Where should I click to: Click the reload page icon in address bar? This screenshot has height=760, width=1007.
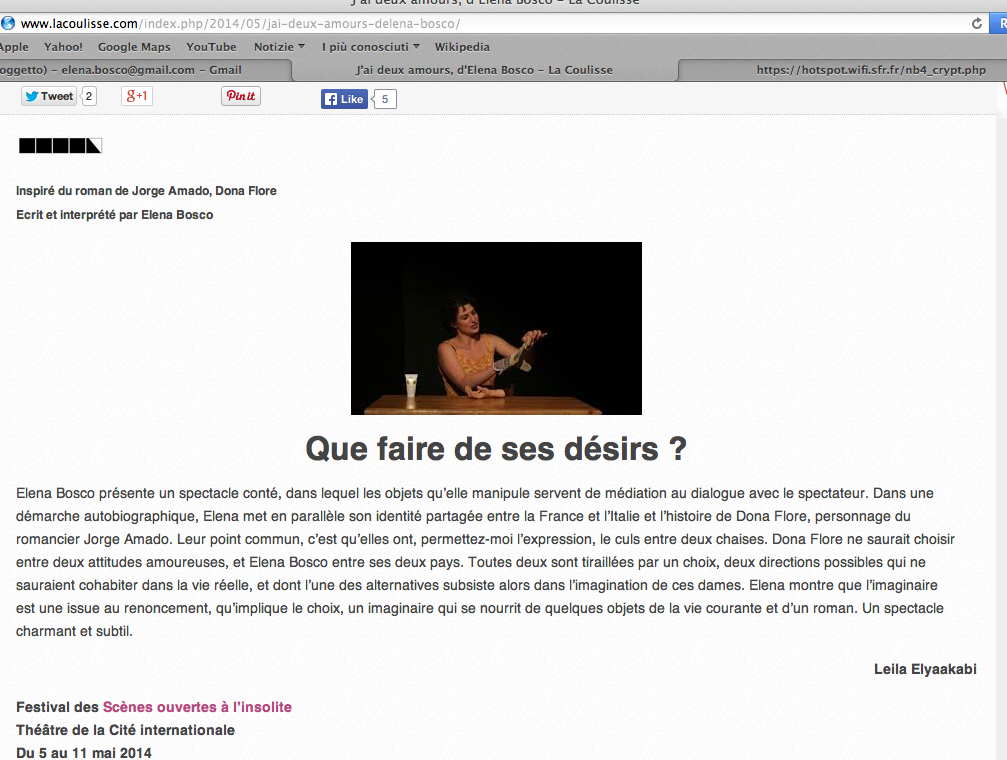point(977,23)
